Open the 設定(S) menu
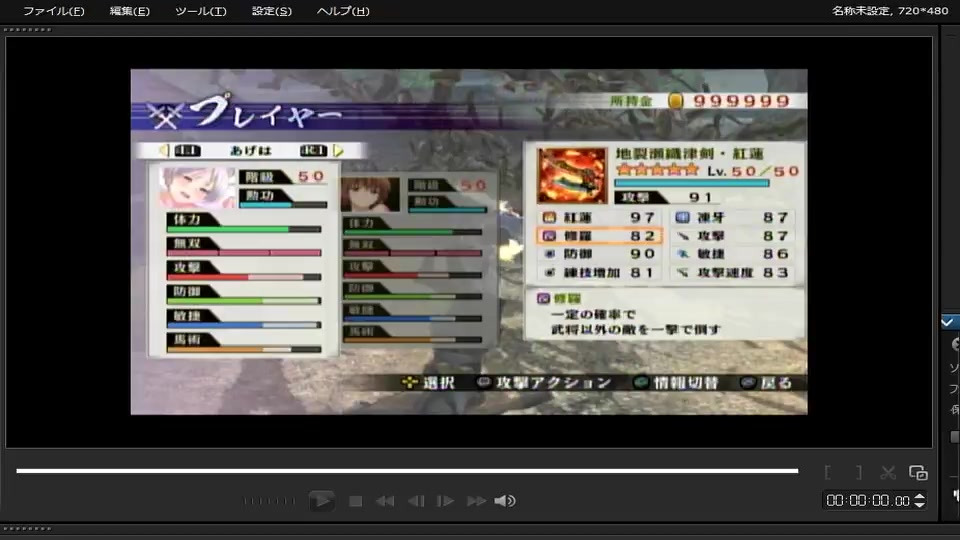The image size is (960, 540). pos(272,11)
